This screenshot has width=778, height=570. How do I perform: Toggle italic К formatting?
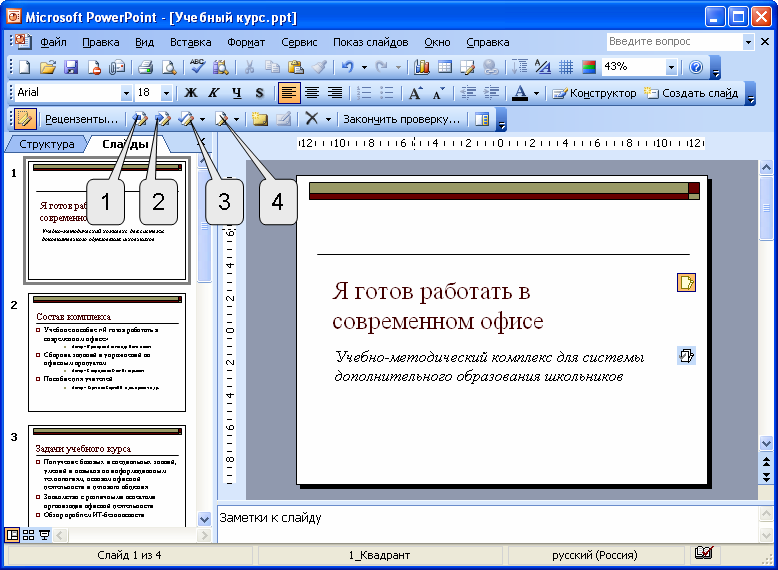214,93
